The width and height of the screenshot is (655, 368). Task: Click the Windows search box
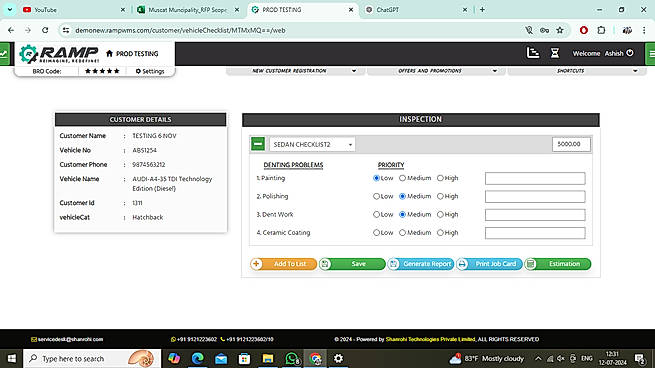(92, 358)
